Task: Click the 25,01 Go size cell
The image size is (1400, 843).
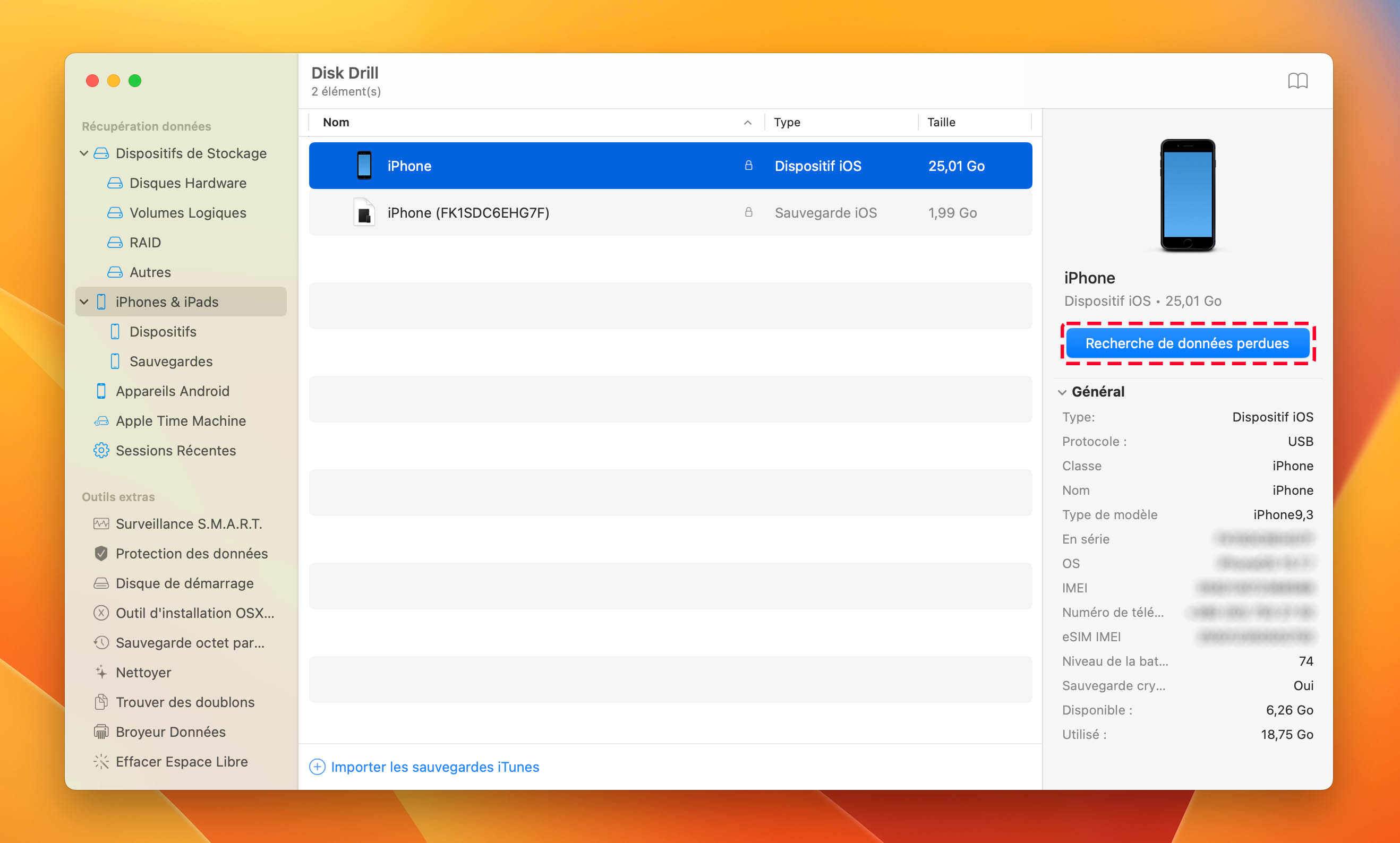Action: pos(956,166)
